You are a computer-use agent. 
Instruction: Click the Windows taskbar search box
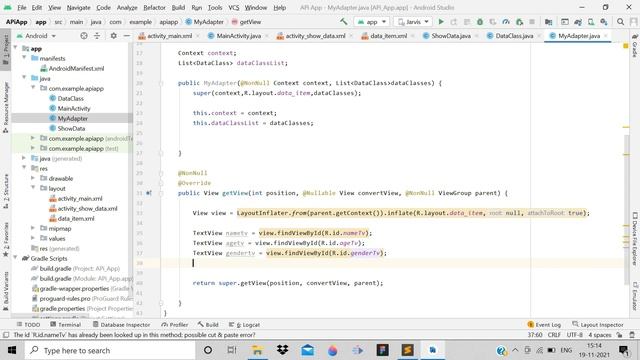tap(111, 350)
